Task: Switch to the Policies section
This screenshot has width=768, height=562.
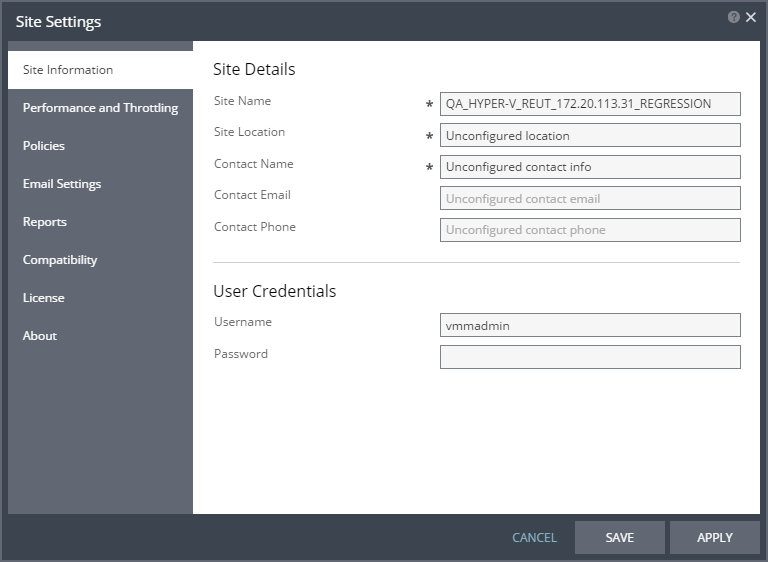Action: (100, 146)
